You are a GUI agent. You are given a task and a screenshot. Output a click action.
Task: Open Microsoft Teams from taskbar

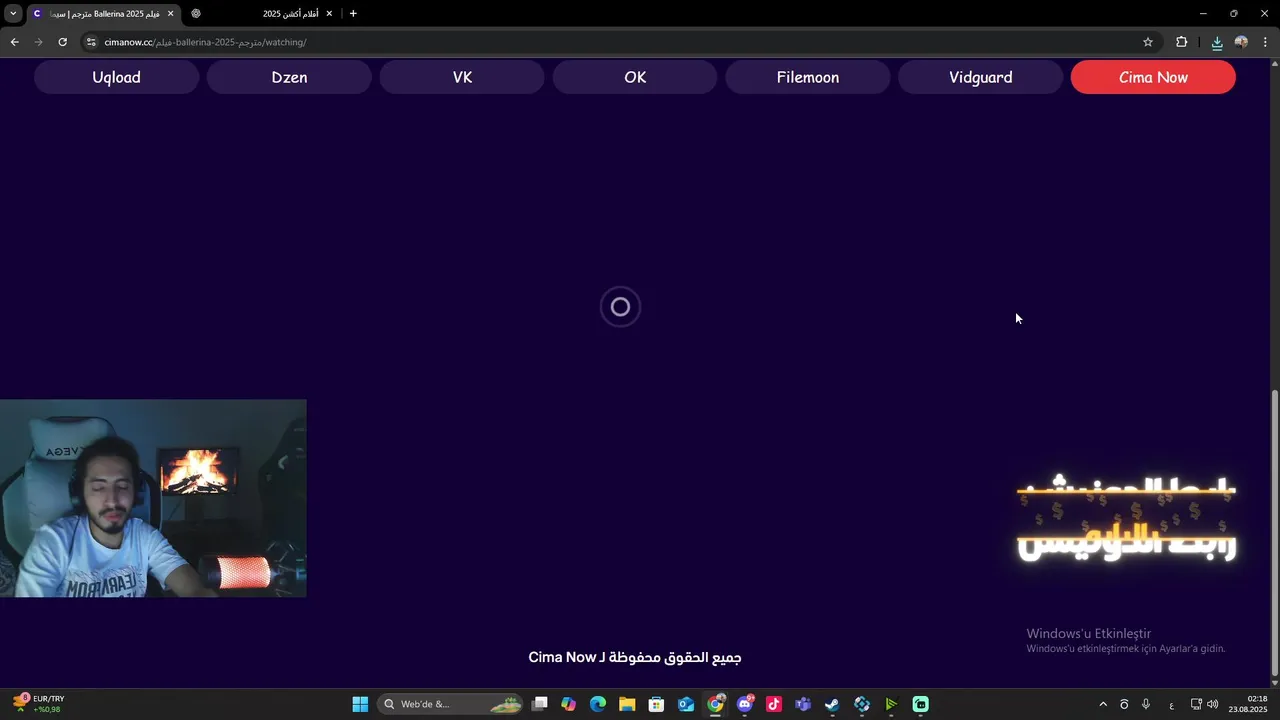pos(803,704)
